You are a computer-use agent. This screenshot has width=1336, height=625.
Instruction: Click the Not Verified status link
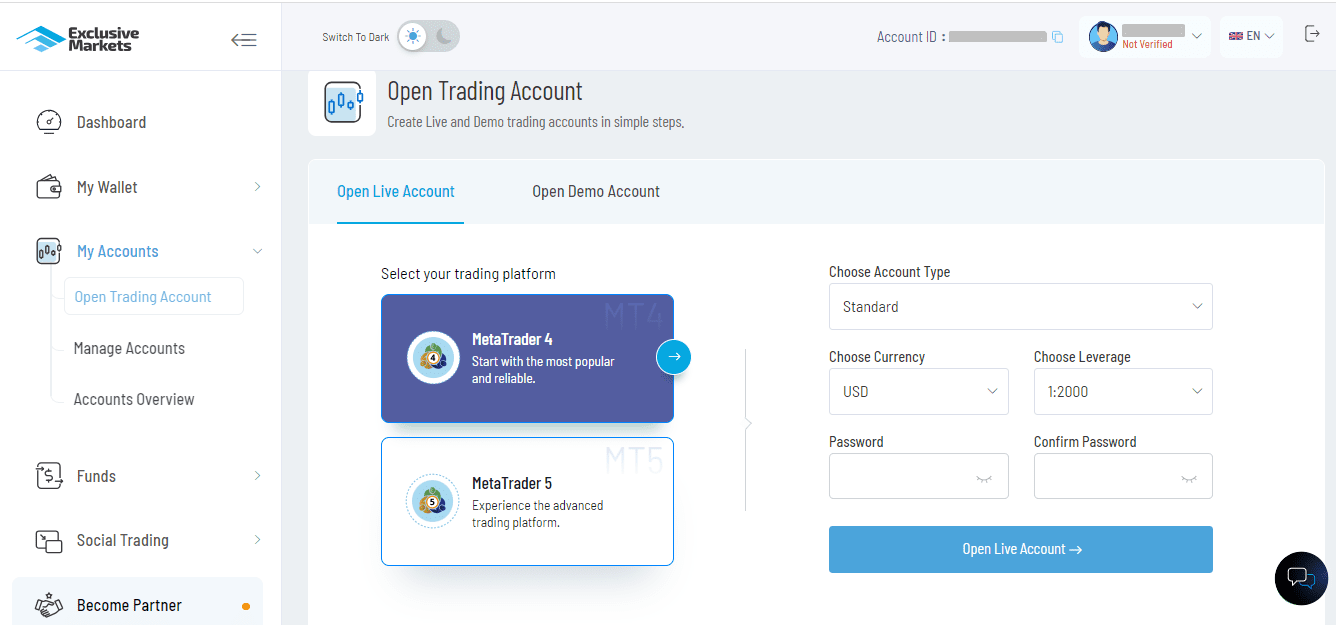pyautogui.click(x=1147, y=45)
